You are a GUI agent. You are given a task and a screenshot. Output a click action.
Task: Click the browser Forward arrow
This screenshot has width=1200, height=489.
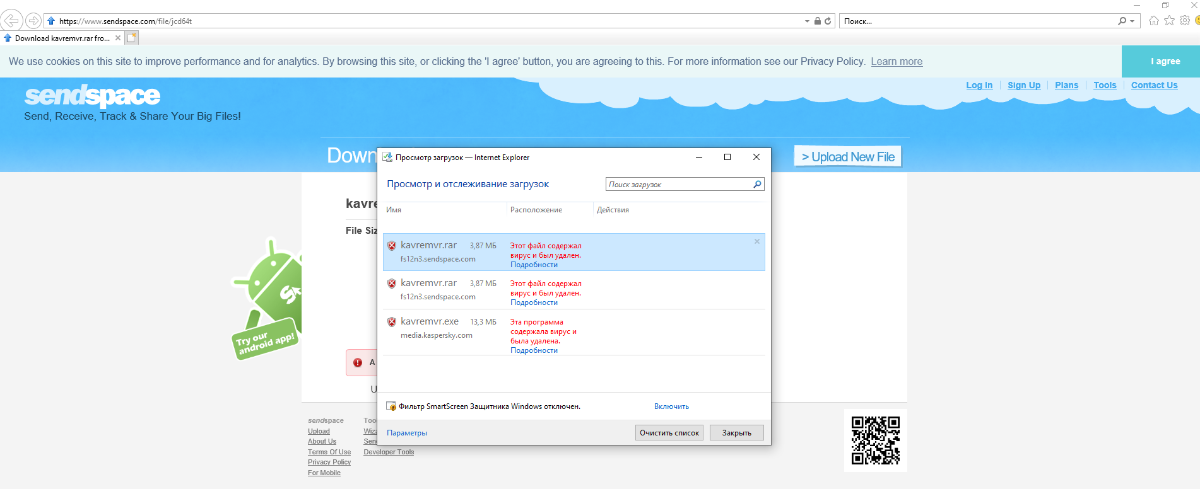point(33,20)
